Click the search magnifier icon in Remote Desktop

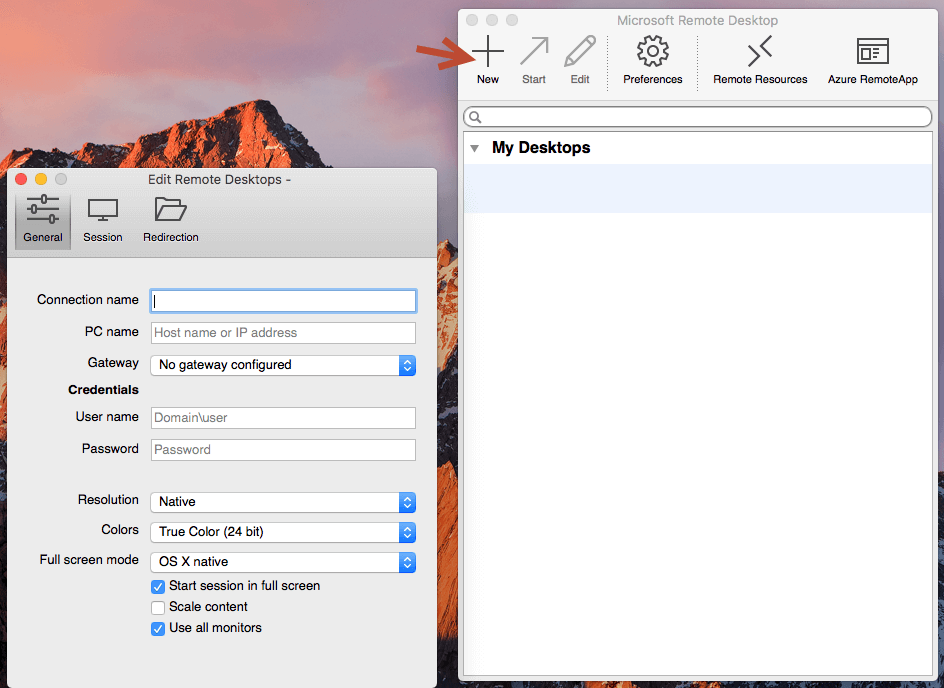[475, 117]
